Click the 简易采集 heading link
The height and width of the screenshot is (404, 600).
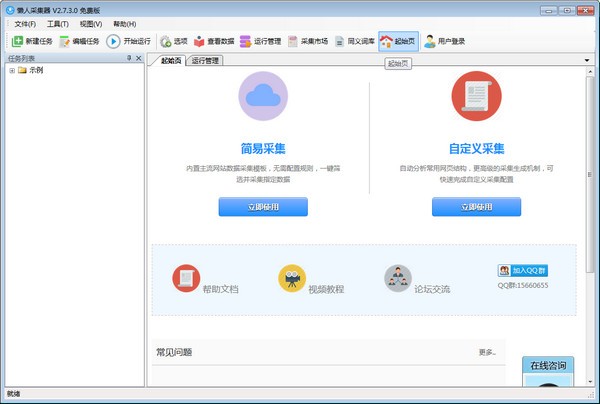(263, 148)
